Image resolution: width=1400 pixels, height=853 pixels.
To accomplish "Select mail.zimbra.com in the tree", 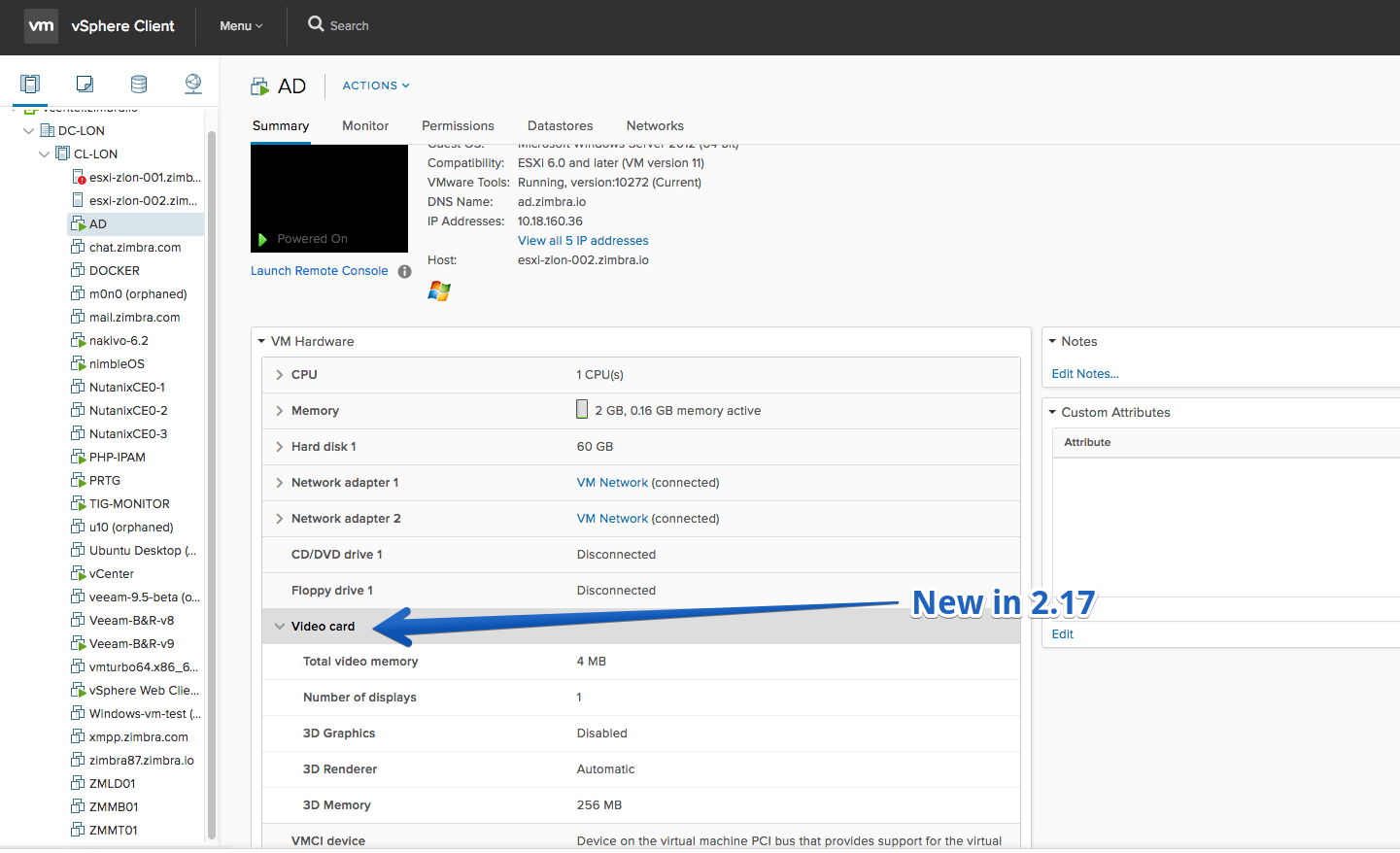I will point(135,318).
